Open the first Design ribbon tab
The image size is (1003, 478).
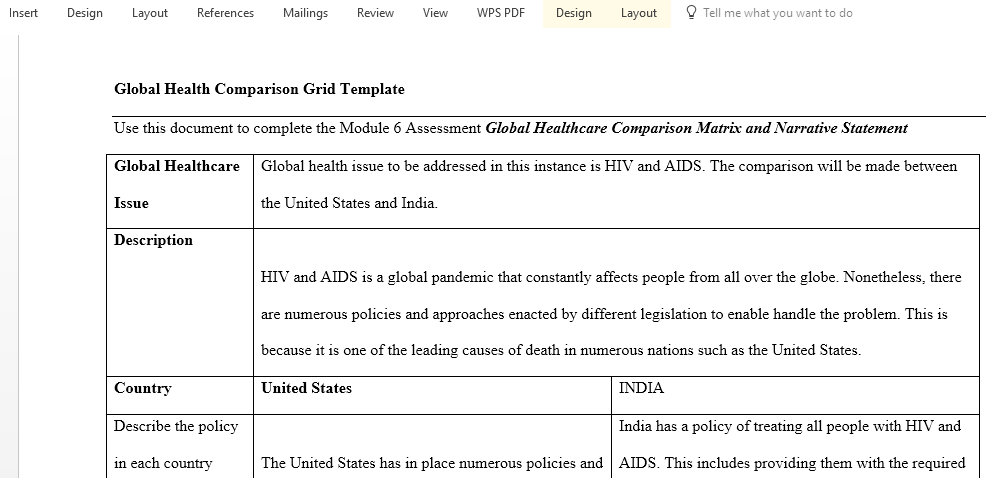click(x=84, y=13)
